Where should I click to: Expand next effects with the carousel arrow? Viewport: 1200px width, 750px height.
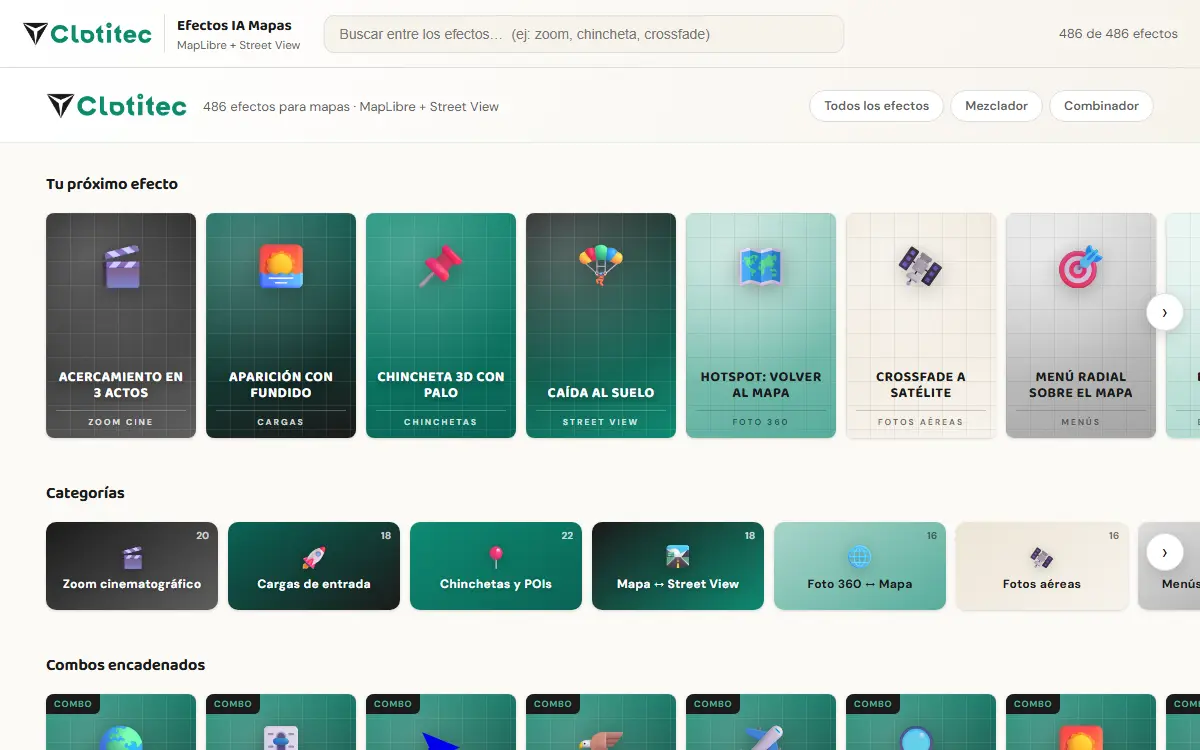[1164, 312]
